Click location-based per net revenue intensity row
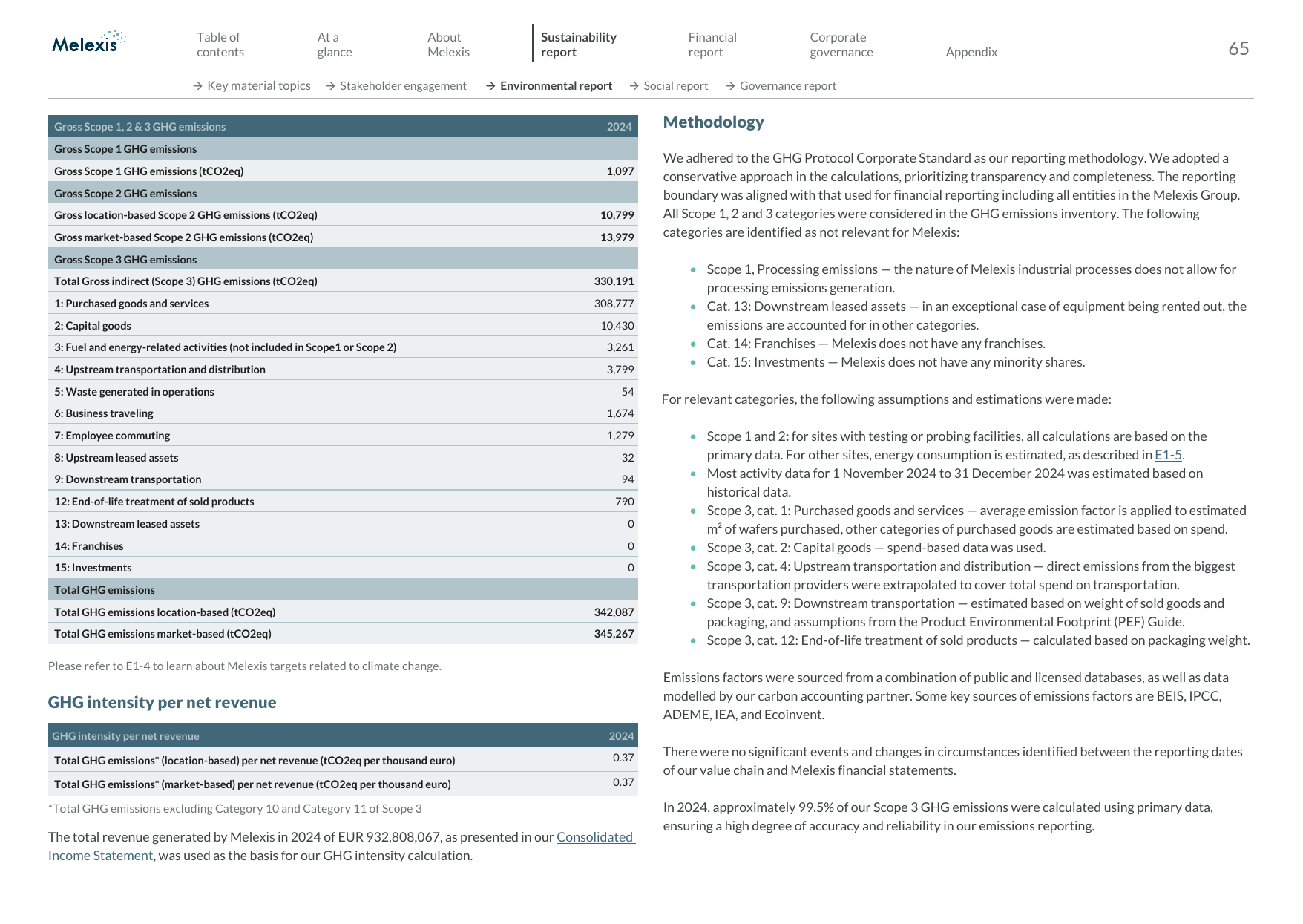The image size is (1303, 924). click(343, 759)
